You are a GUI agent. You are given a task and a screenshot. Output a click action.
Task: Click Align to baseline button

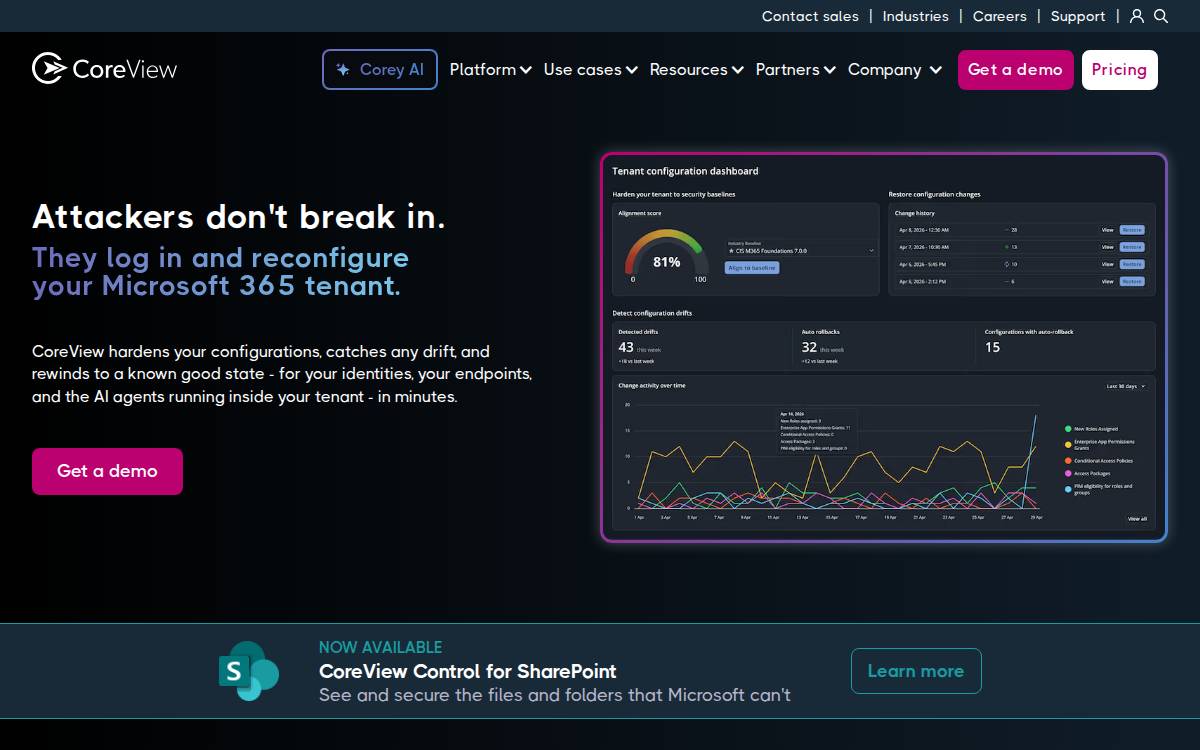[752, 268]
